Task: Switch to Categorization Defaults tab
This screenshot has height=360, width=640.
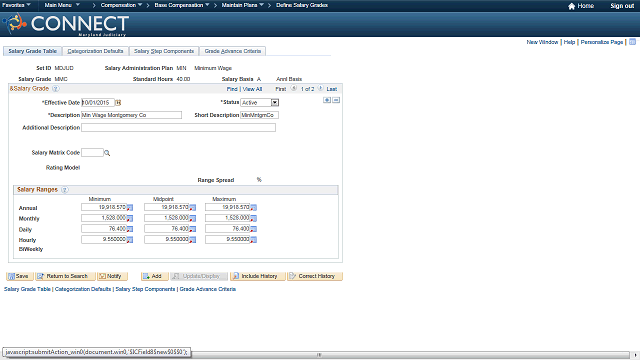Action: point(95,51)
